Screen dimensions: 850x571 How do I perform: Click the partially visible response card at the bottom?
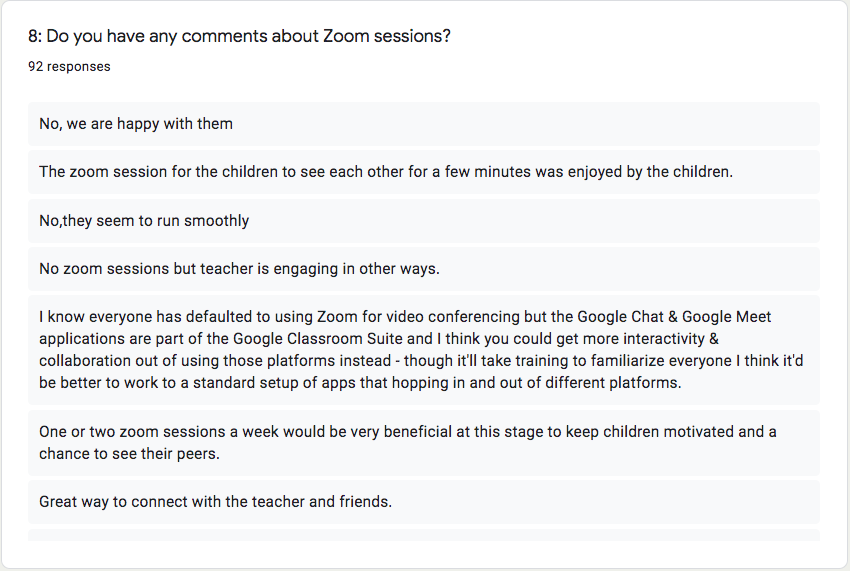coord(424,535)
